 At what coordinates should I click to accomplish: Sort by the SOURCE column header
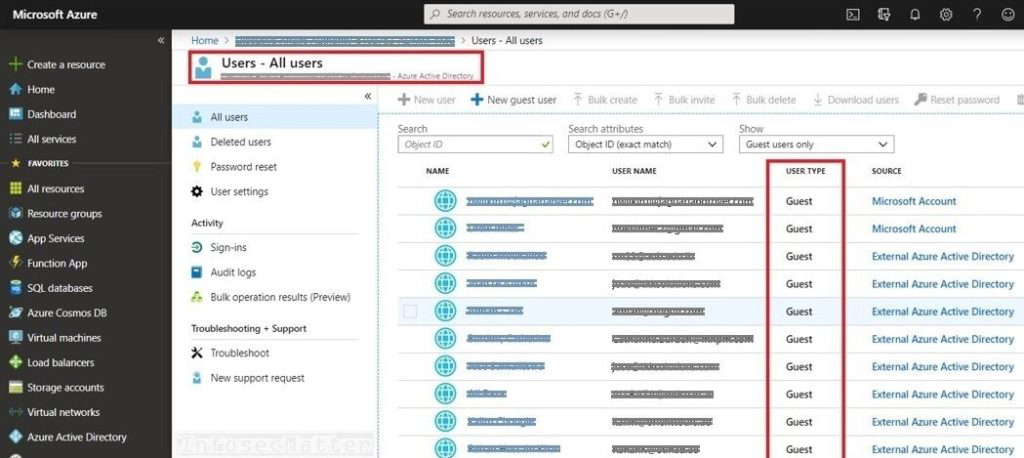coord(886,171)
